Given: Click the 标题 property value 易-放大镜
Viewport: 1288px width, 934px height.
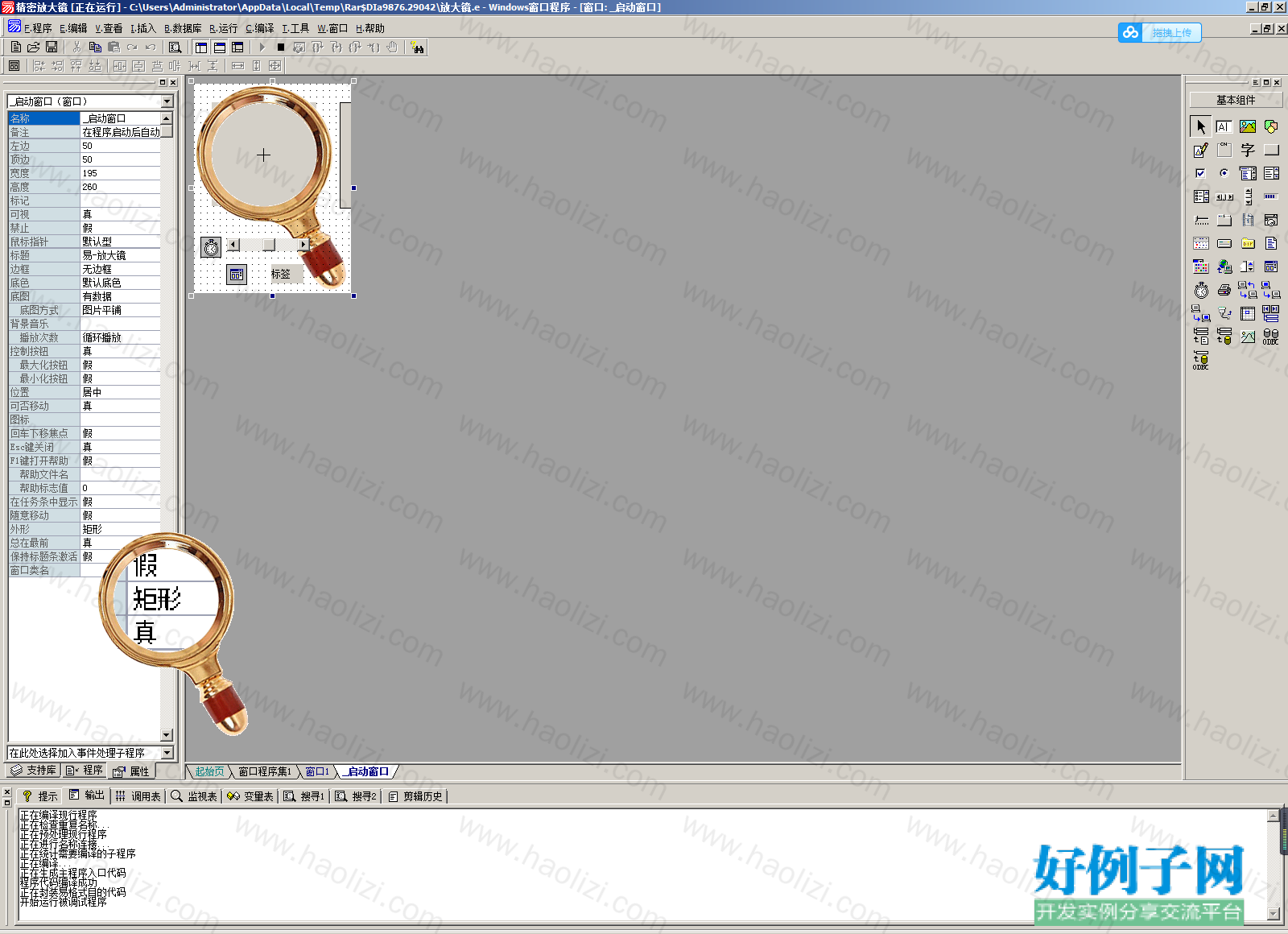Looking at the screenshot, I should [x=121, y=255].
